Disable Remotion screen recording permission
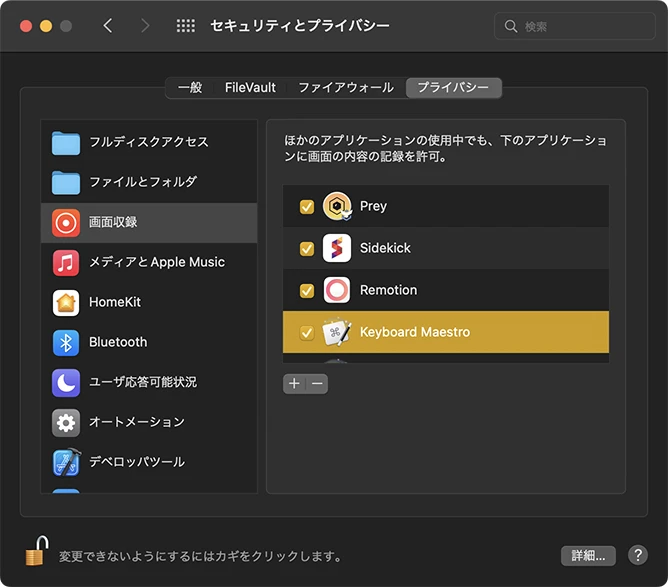The width and height of the screenshot is (668, 587). tap(307, 291)
